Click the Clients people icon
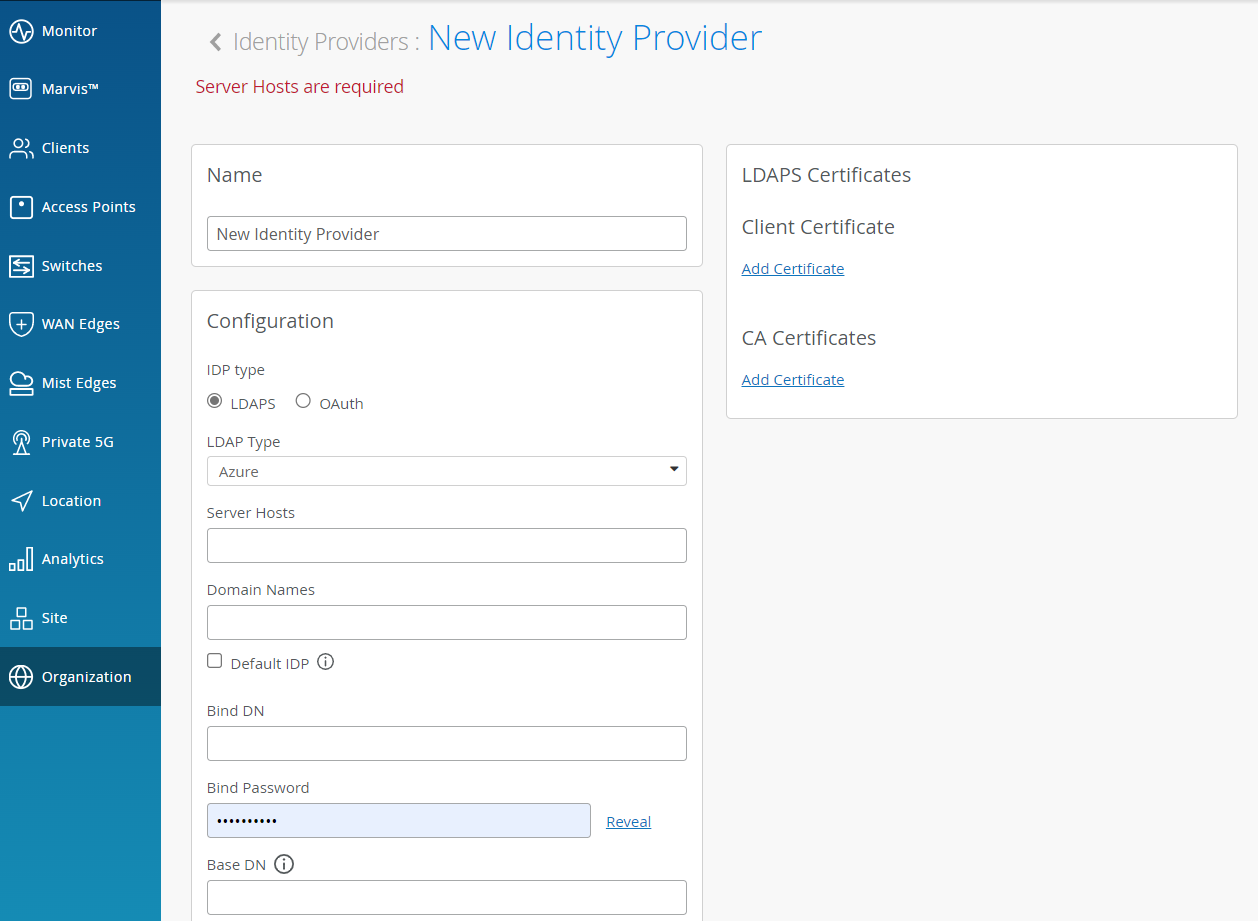 pos(22,148)
